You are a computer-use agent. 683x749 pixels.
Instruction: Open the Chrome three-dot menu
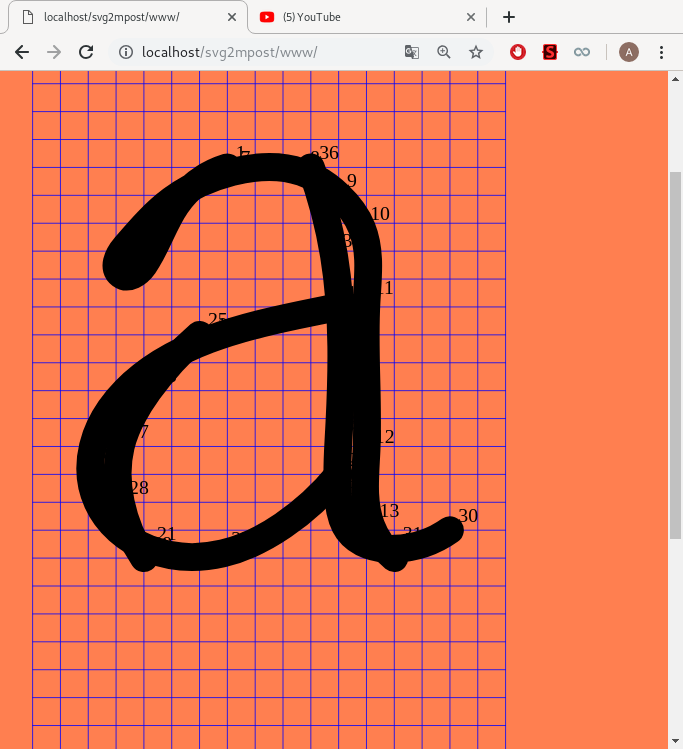pos(661,52)
